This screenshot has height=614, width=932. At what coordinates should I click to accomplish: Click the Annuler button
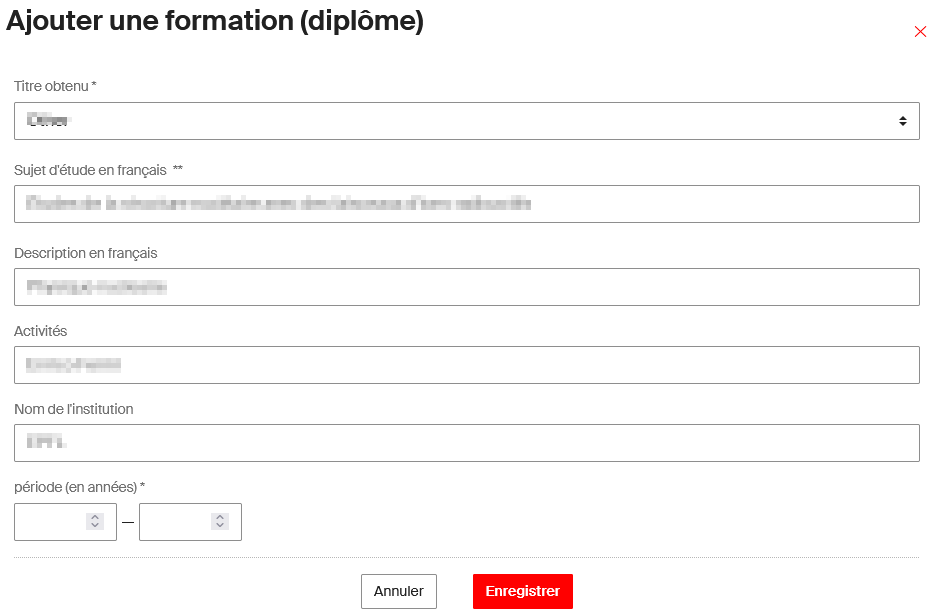point(398,591)
